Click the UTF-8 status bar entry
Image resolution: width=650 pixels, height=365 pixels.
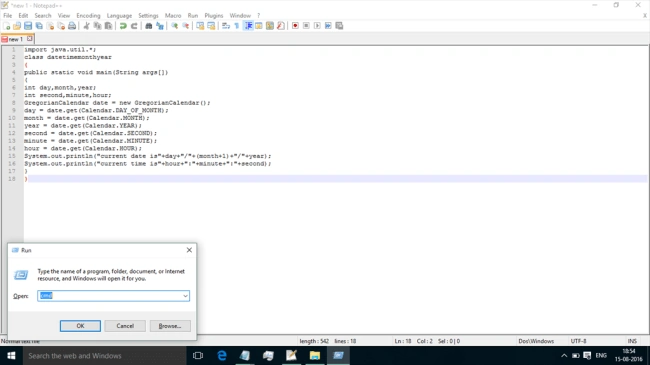coord(578,341)
